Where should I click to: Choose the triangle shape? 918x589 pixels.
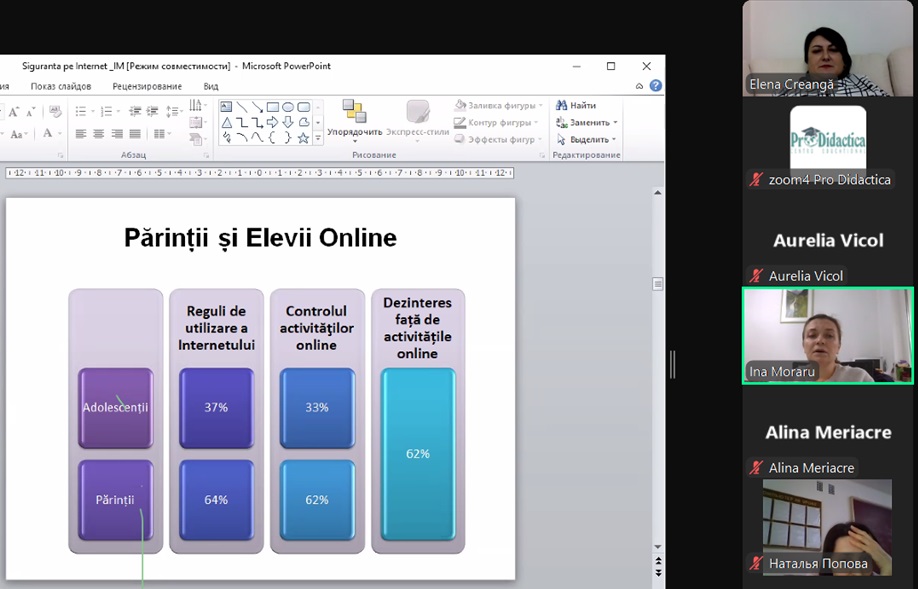click(227, 122)
